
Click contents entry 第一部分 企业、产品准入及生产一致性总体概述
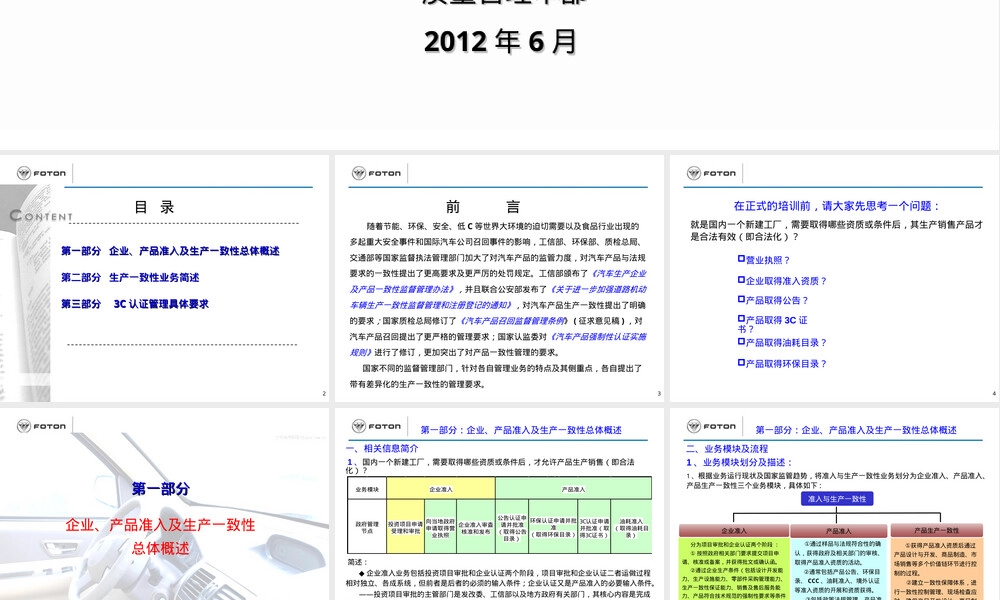click(170, 251)
